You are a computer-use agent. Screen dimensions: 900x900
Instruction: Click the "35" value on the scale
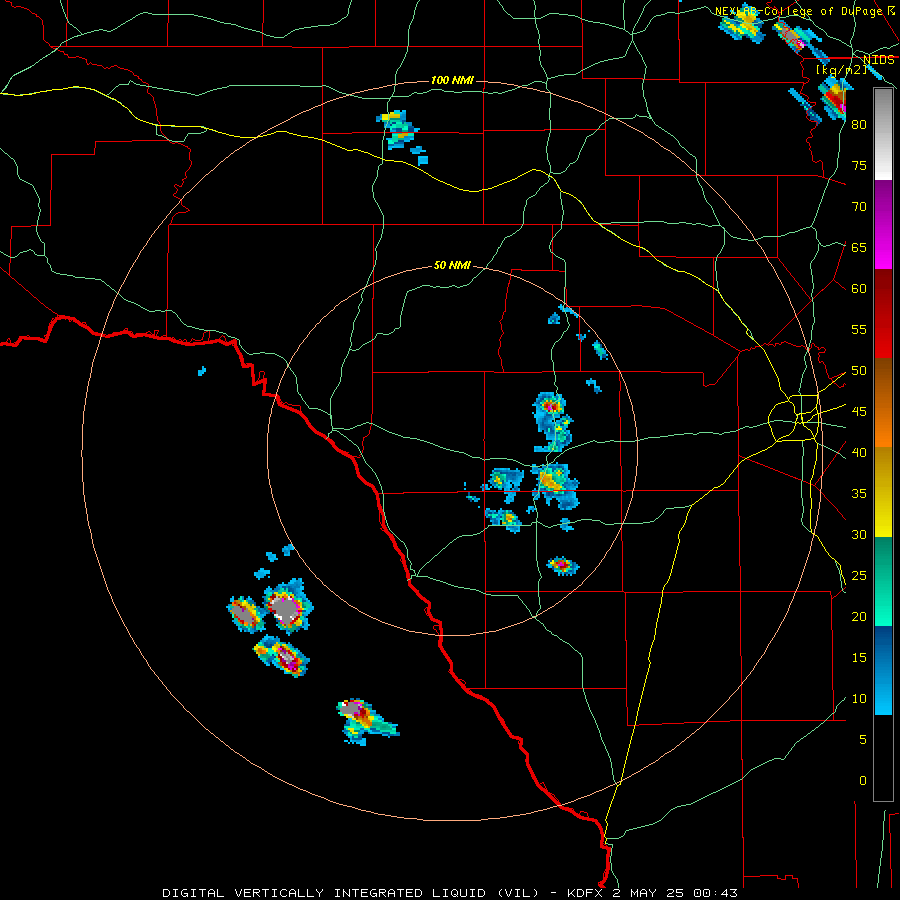tap(859, 494)
